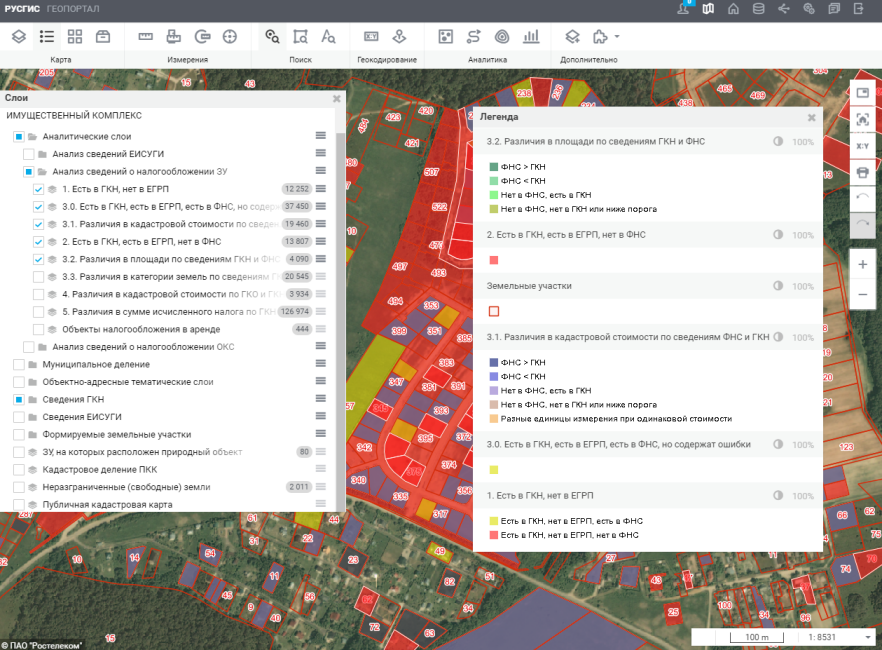Select the crosshair coordinate tool
The image size is (882, 650).
(230, 37)
